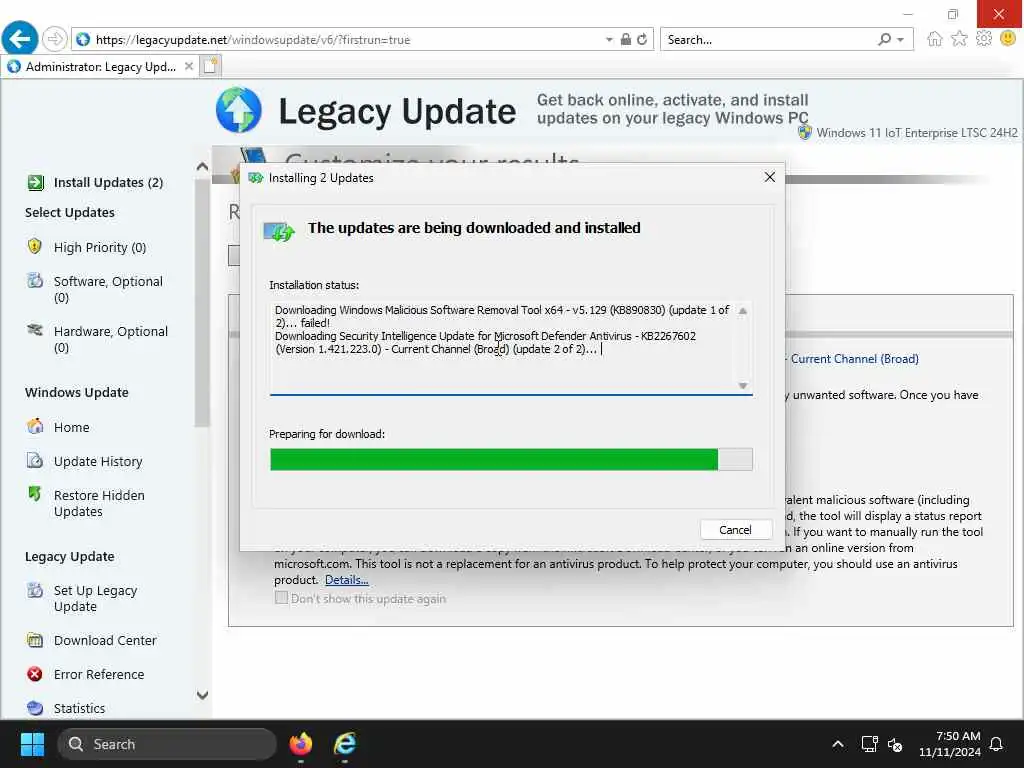1024x768 pixels.
Task: Click sidebar scroll down arrow
Action: pos(202,695)
